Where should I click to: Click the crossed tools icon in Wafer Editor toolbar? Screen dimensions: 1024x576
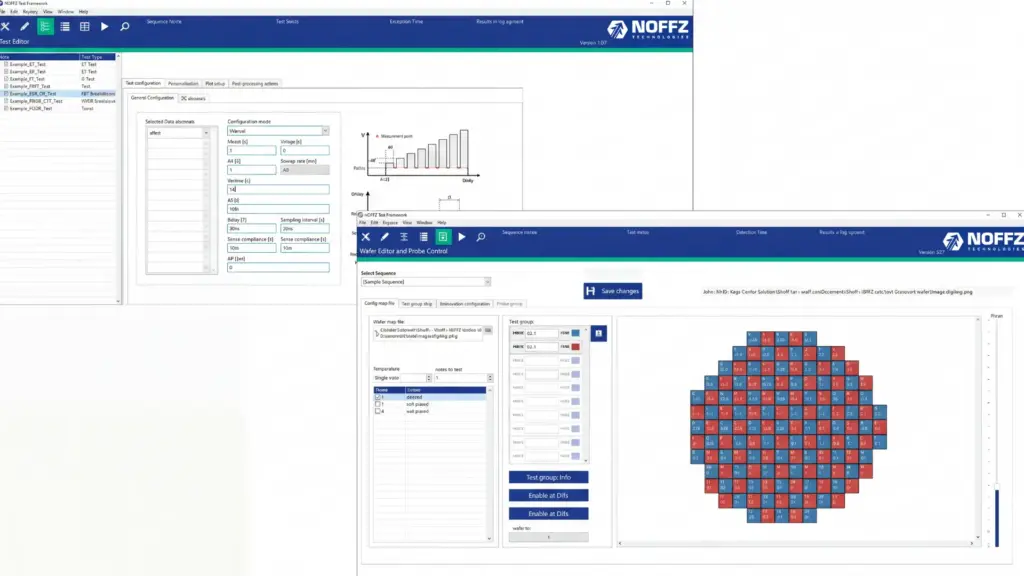[x=366, y=237]
